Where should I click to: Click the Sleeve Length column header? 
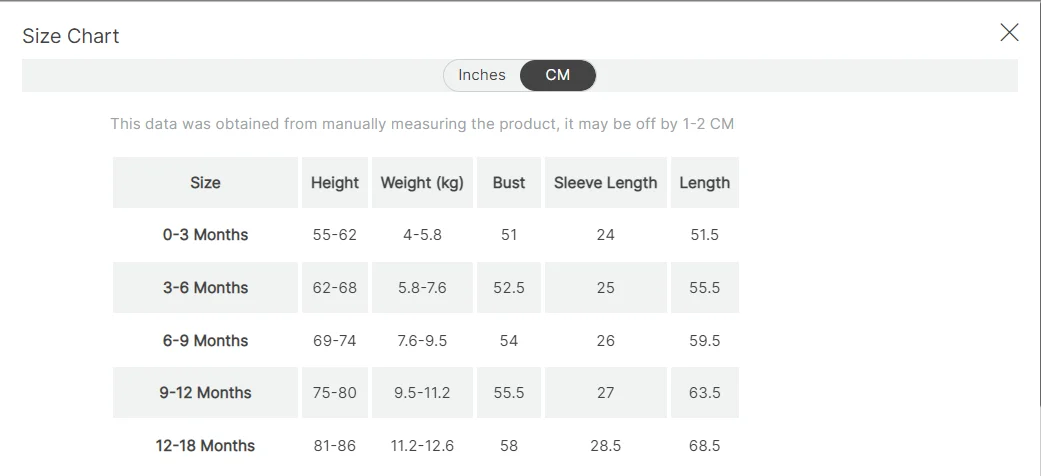coord(605,183)
